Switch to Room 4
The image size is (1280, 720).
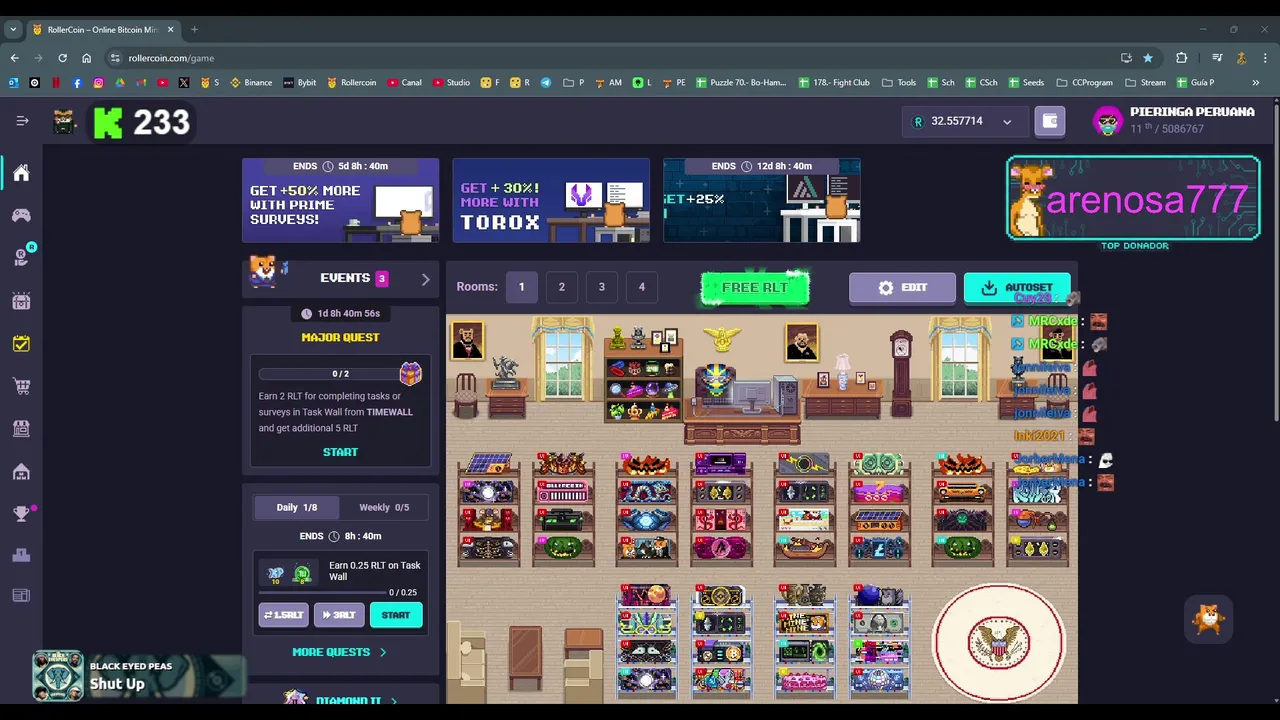pos(642,287)
